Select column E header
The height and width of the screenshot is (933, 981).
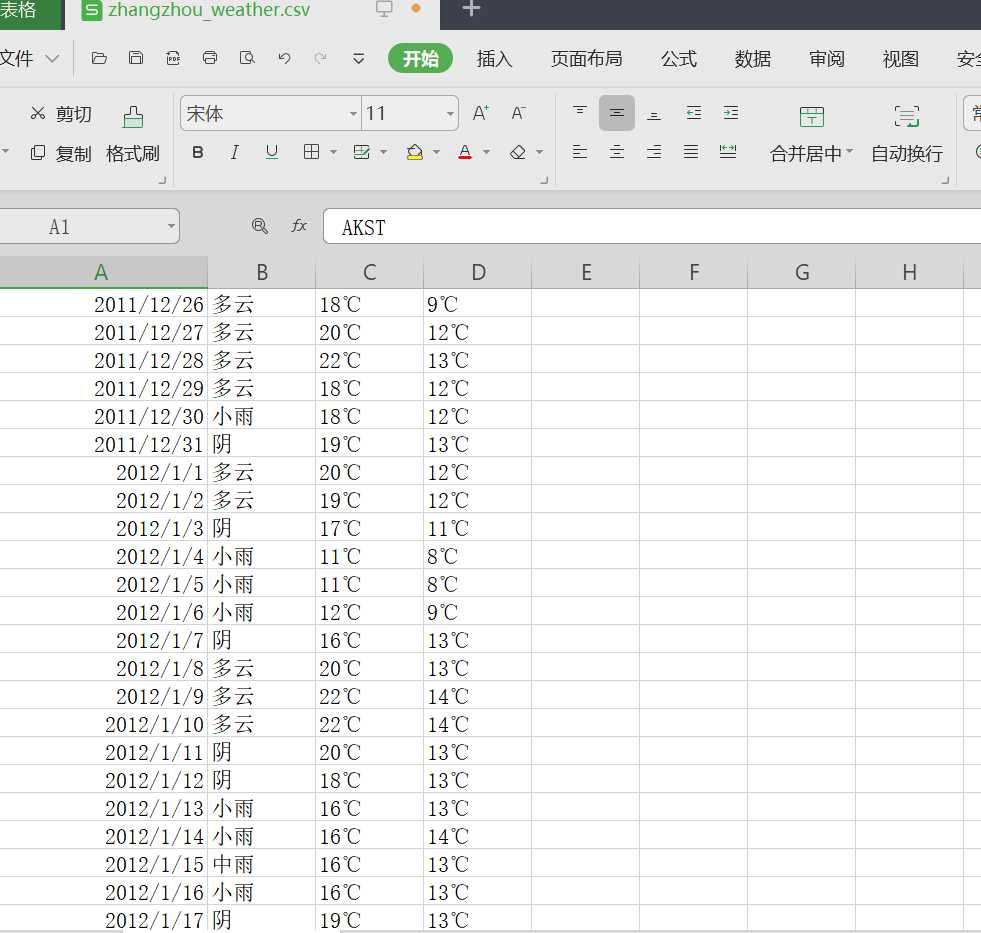click(586, 272)
